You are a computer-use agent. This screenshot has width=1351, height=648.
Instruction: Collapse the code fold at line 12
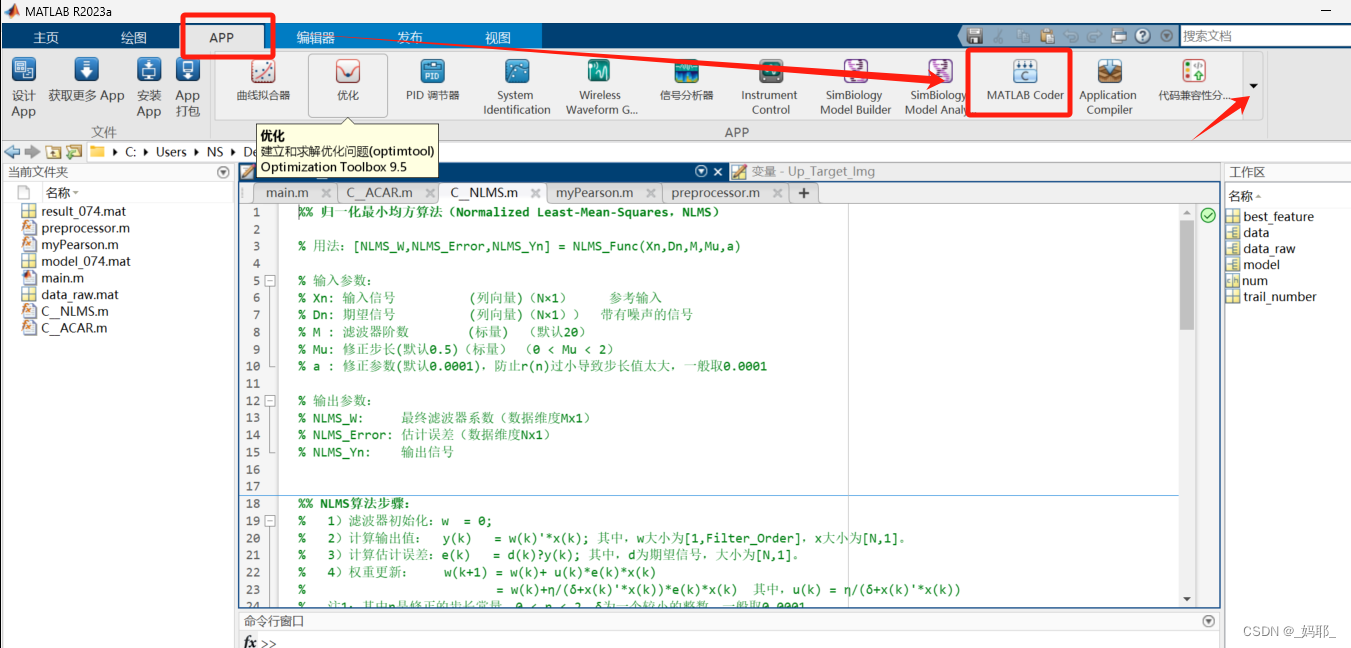click(270, 401)
